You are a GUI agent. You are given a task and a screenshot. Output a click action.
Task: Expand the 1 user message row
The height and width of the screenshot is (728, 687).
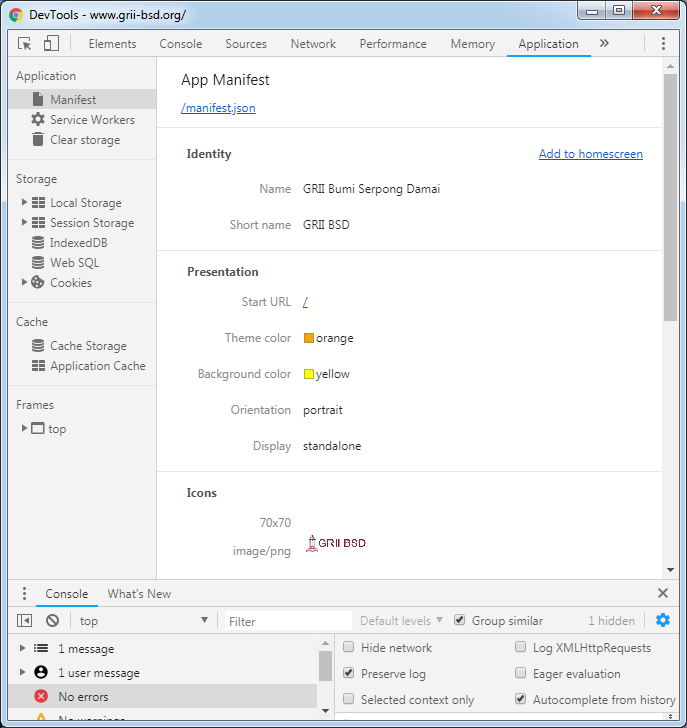[x=22, y=672]
